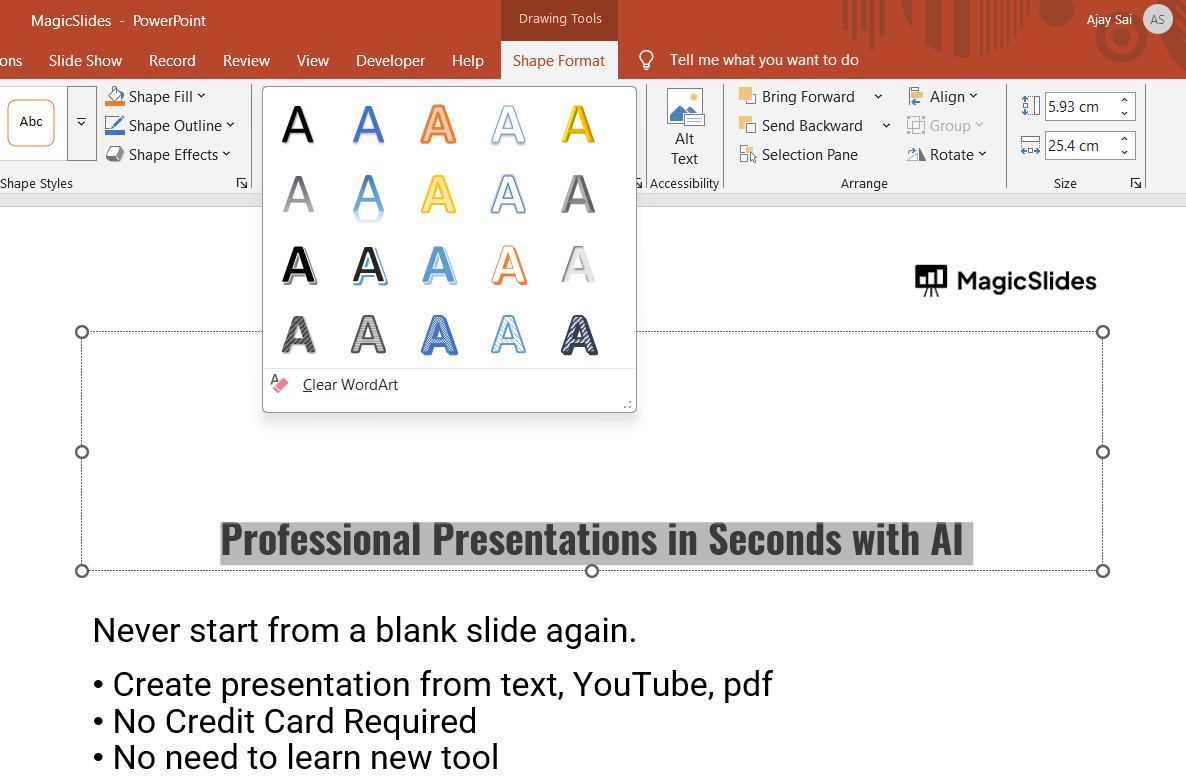Click Bring Forward button
The height and width of the screenshot is (781, 1186).
tap(798, 97)
